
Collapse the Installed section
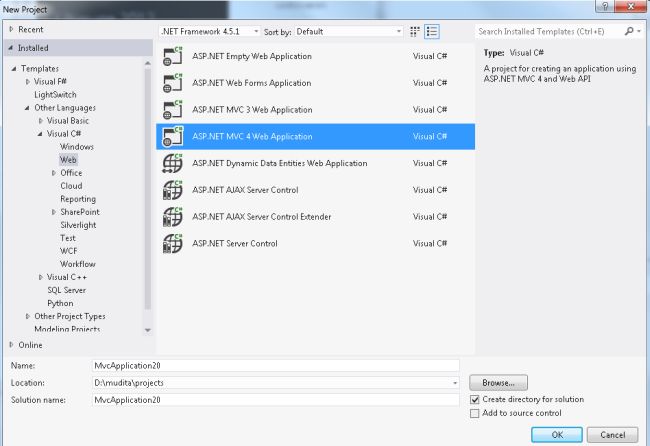pyautogui.click(x=11, y=48)
